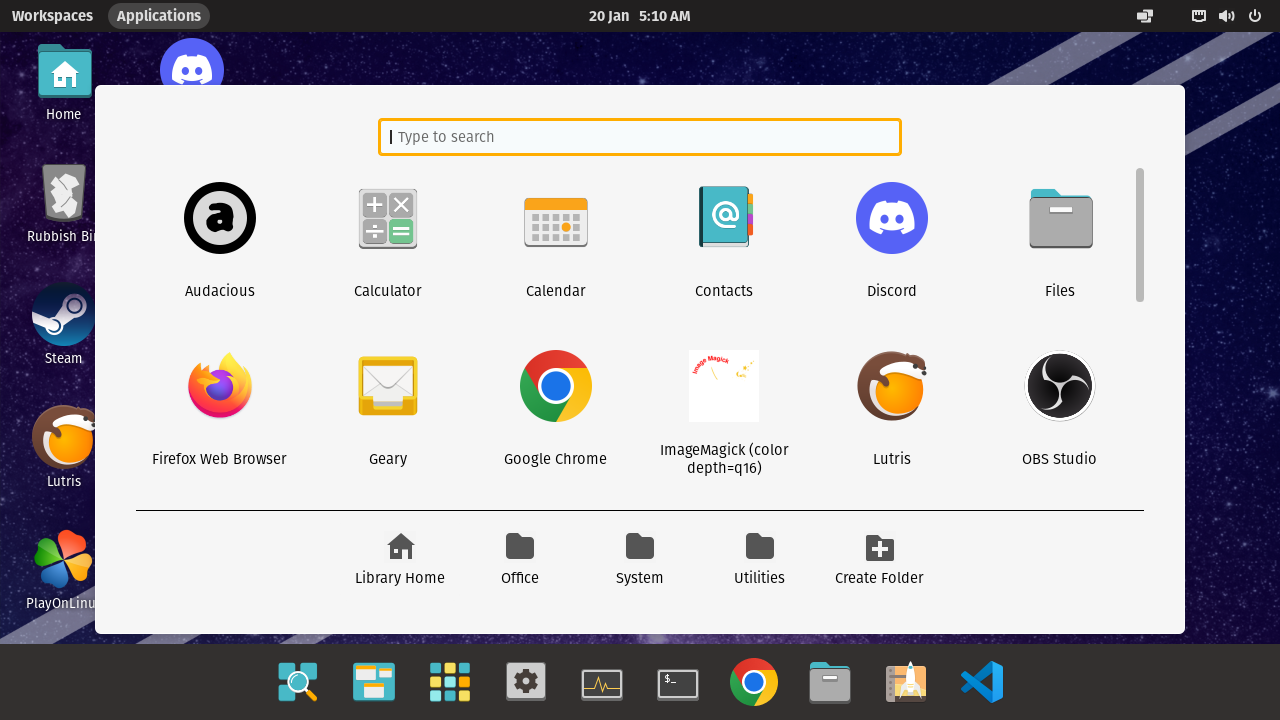Click Create Folder

(880, 559)
